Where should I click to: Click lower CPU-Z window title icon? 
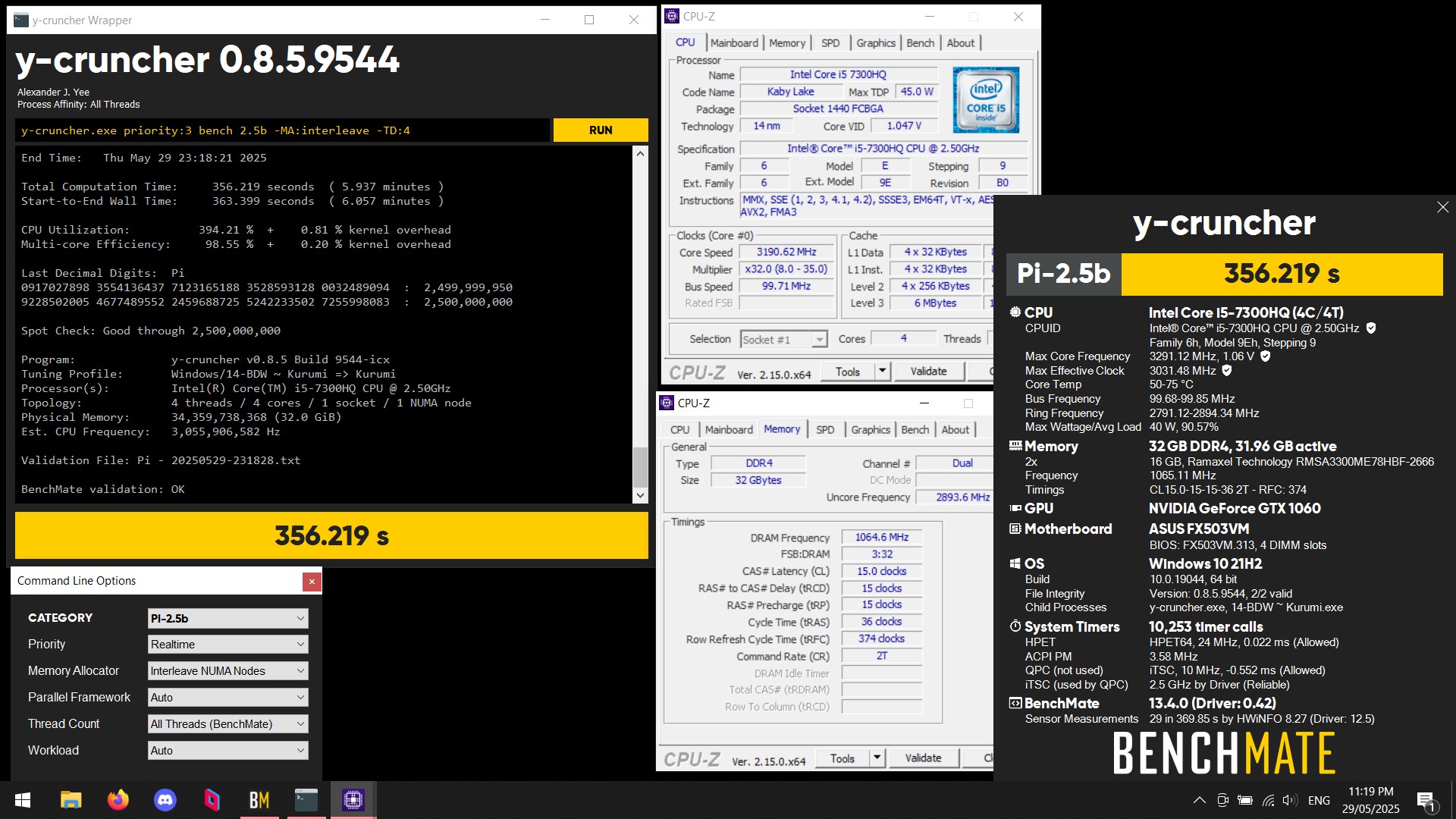click(x=667, y=403)
